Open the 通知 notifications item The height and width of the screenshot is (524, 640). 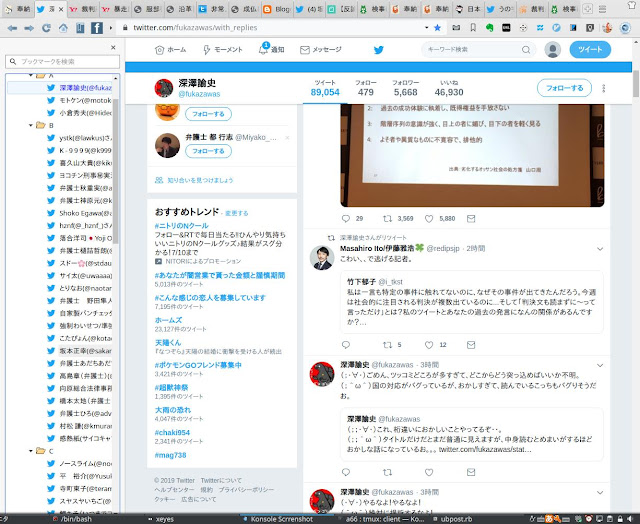click(x=271, y=49)
